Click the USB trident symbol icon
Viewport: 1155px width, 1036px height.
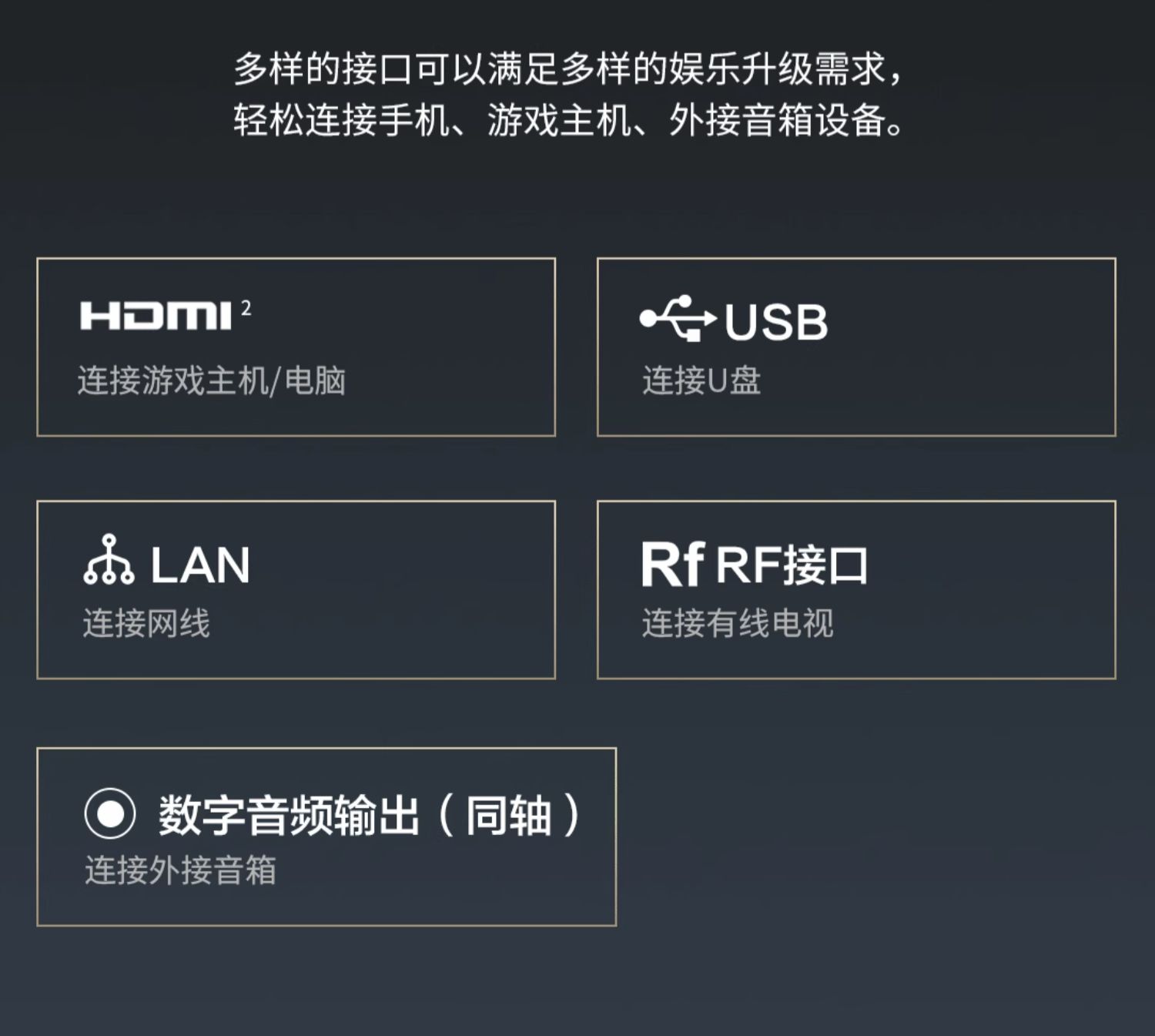[x=678, y=318]
